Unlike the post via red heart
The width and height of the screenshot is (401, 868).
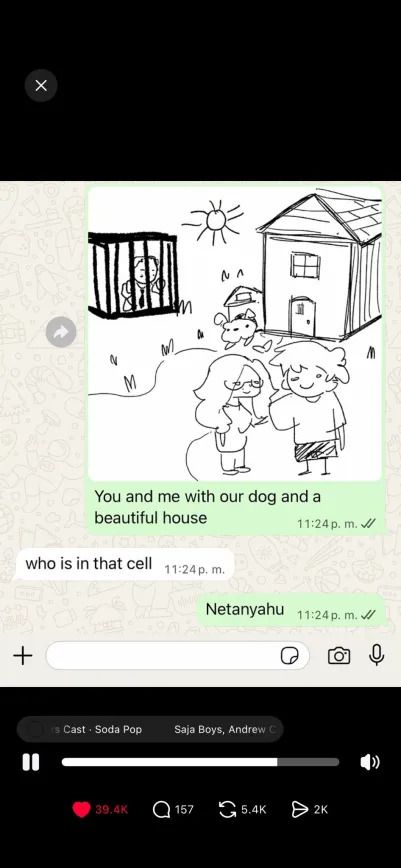81,809
